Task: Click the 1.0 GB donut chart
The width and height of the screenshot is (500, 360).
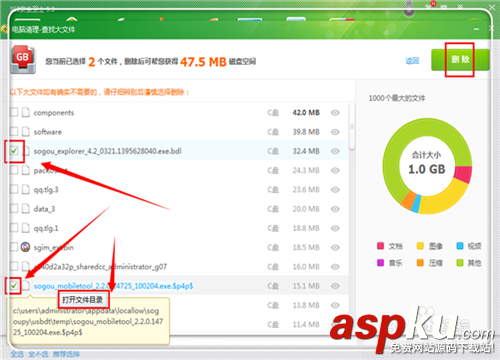Action: [x=427, y=166]
